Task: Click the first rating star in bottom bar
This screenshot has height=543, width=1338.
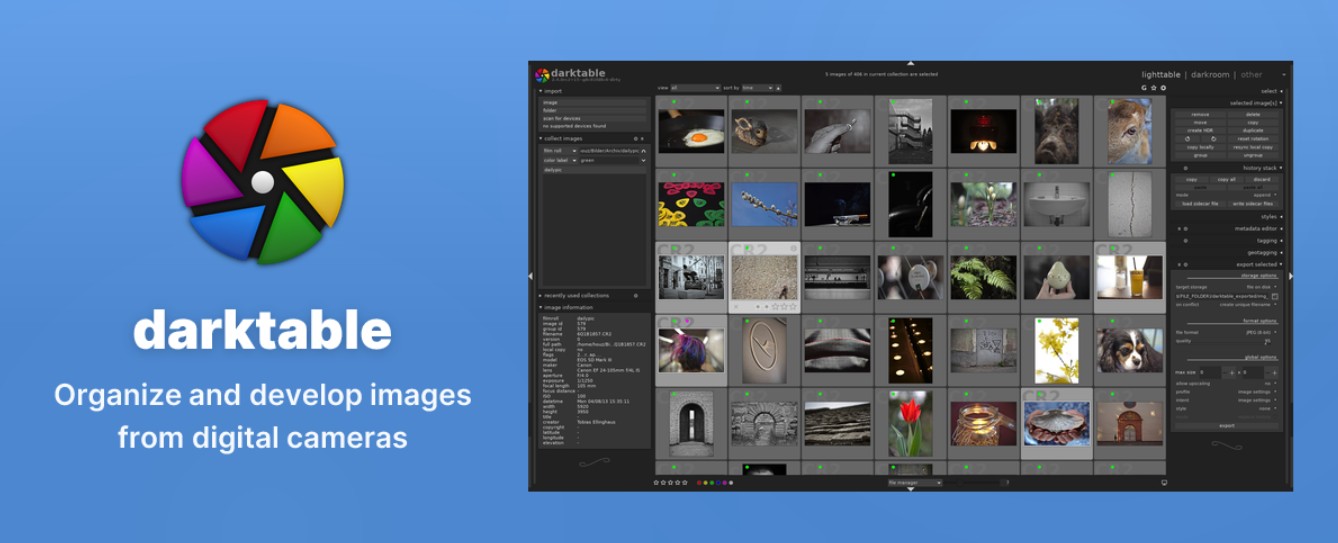Action: (x=656, y=483)
